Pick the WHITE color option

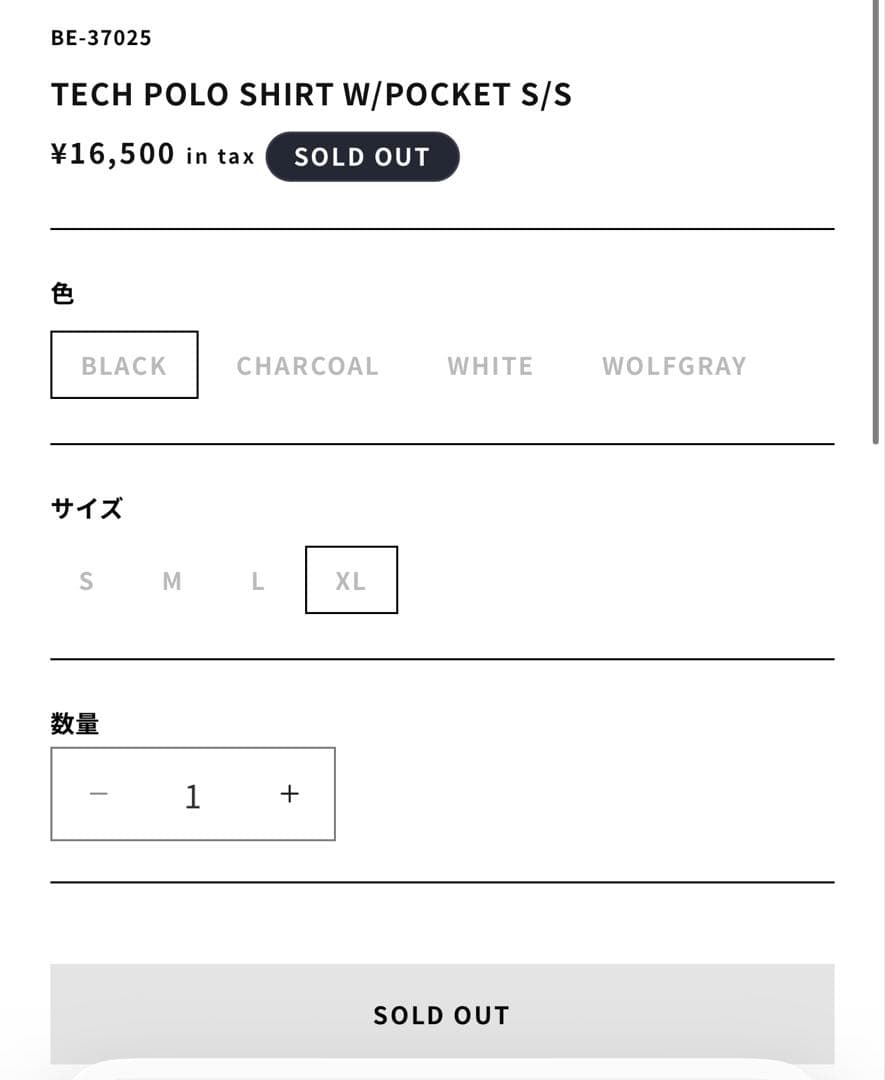(490, 366)
